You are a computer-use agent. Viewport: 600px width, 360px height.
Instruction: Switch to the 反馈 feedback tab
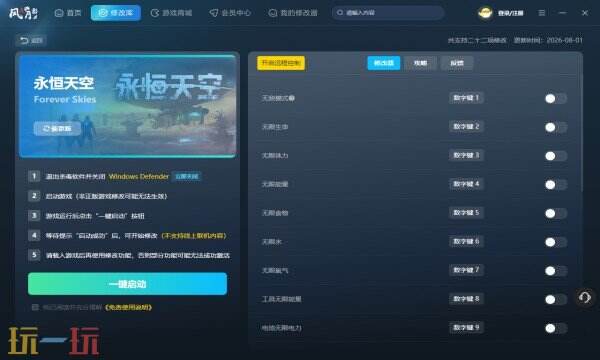457,63
